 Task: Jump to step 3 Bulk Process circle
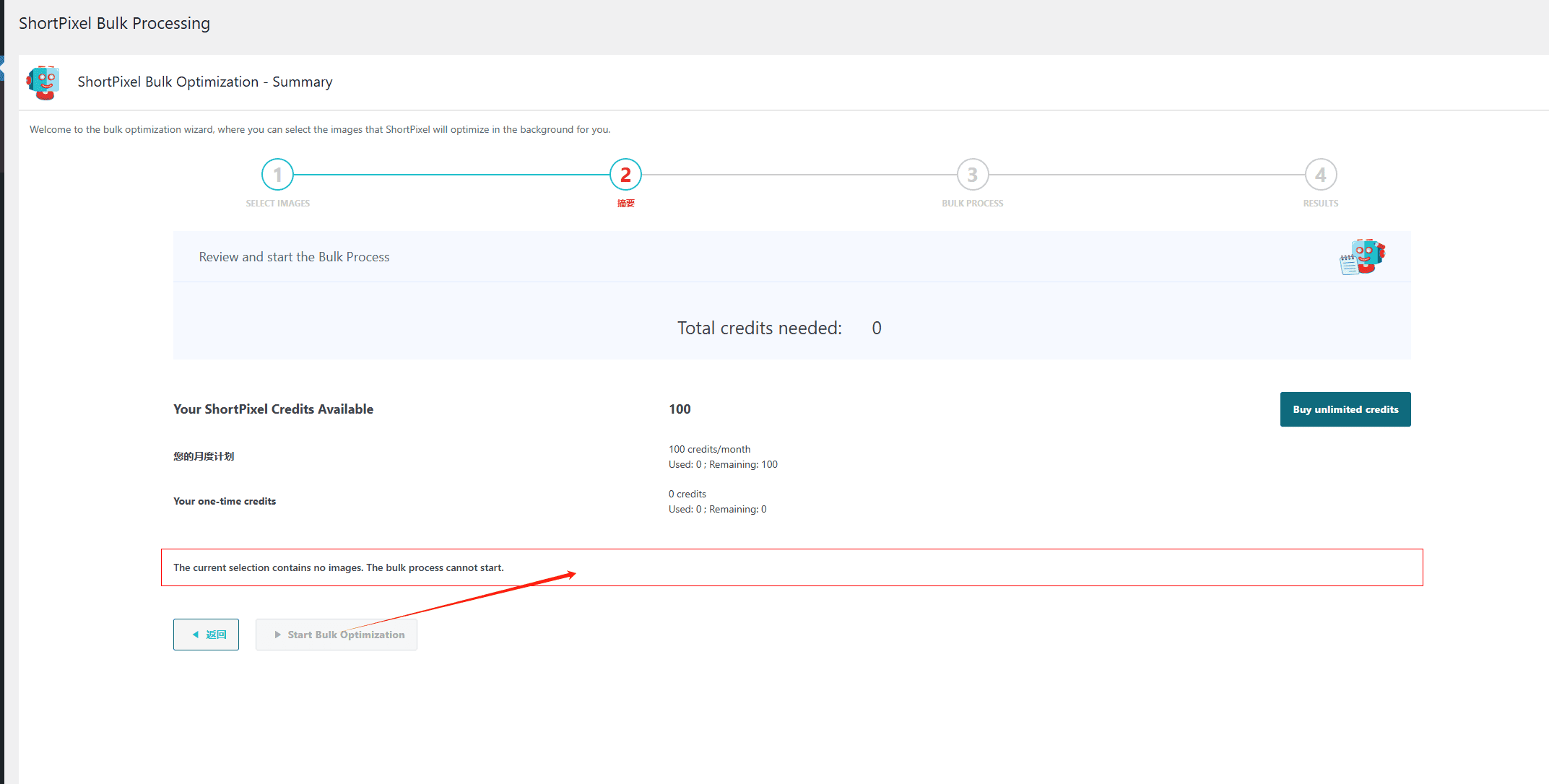tap(973, 175)
